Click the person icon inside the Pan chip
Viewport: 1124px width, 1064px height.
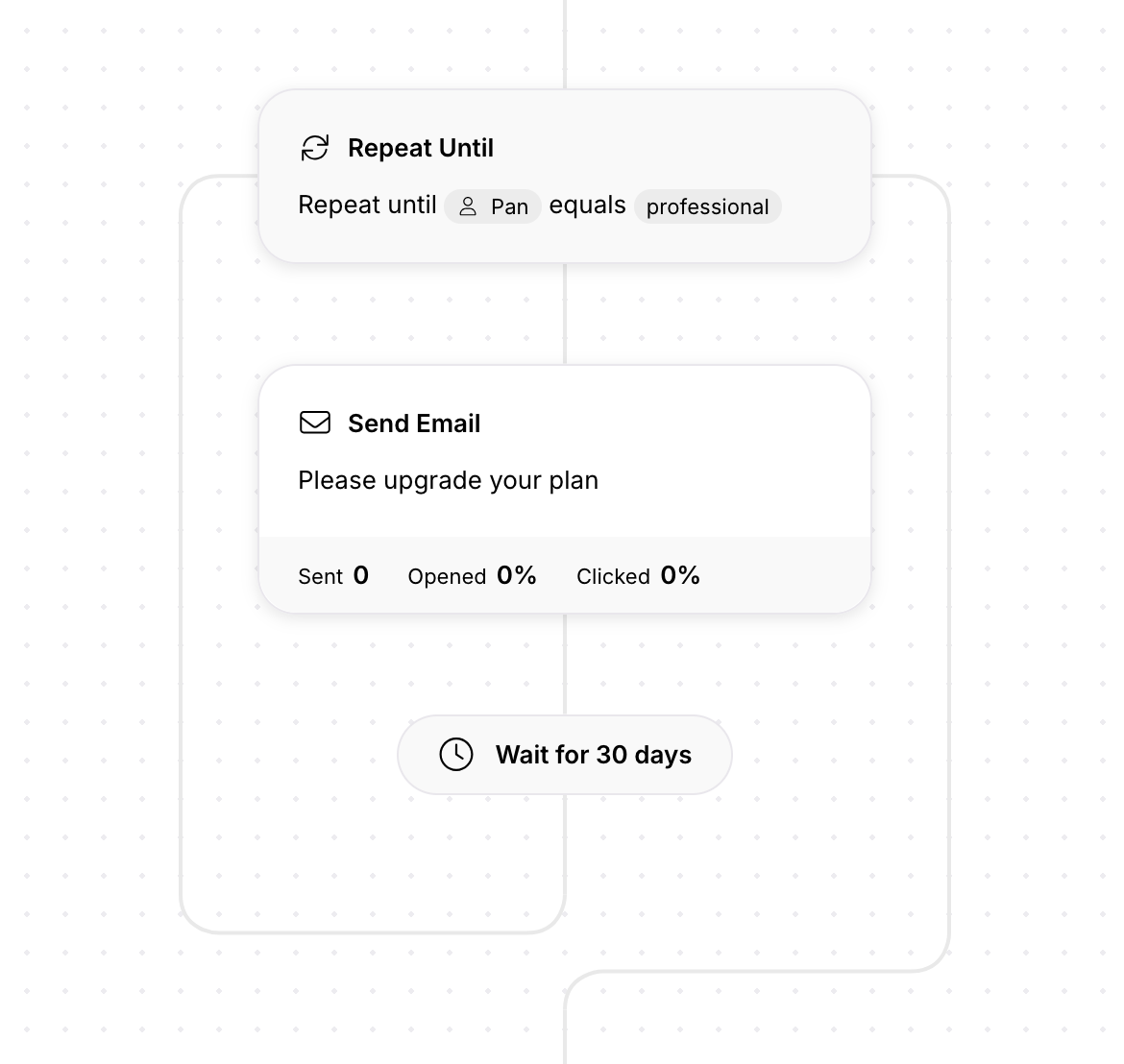(x=468, y=206)
